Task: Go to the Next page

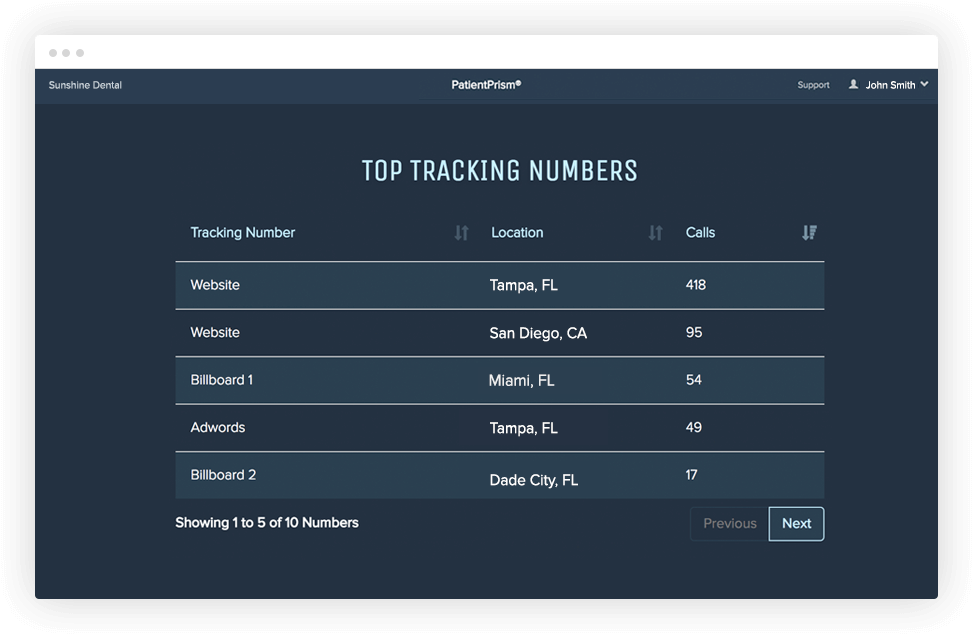Action: [796, 523]
